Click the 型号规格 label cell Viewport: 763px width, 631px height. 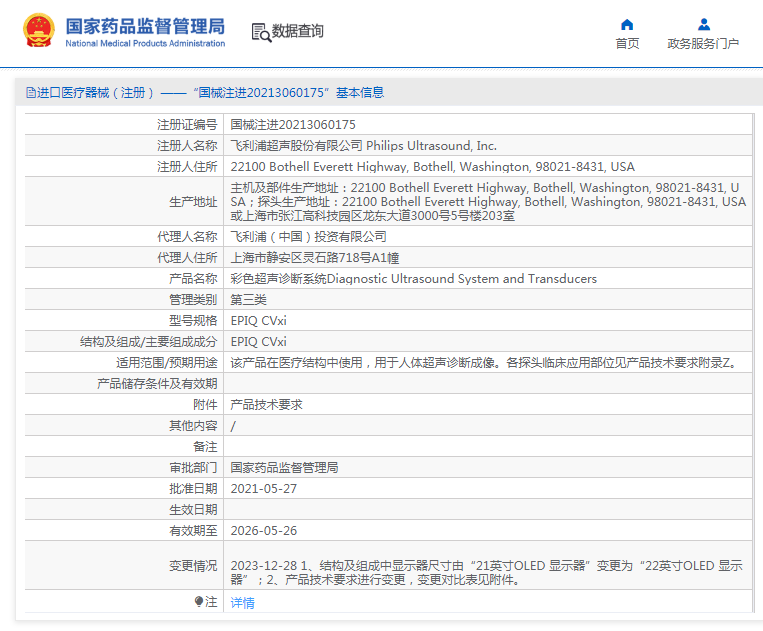coord(124,321)
